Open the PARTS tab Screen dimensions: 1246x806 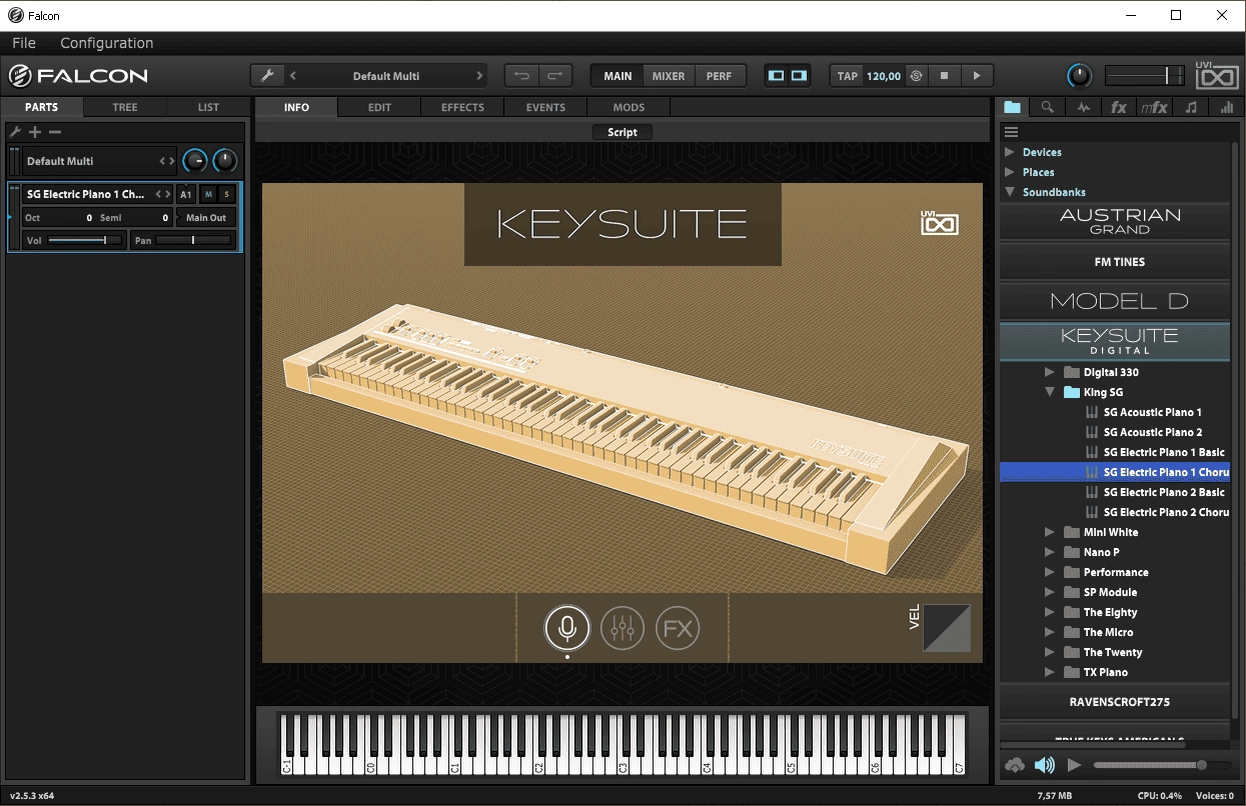[x=42, y=107]
